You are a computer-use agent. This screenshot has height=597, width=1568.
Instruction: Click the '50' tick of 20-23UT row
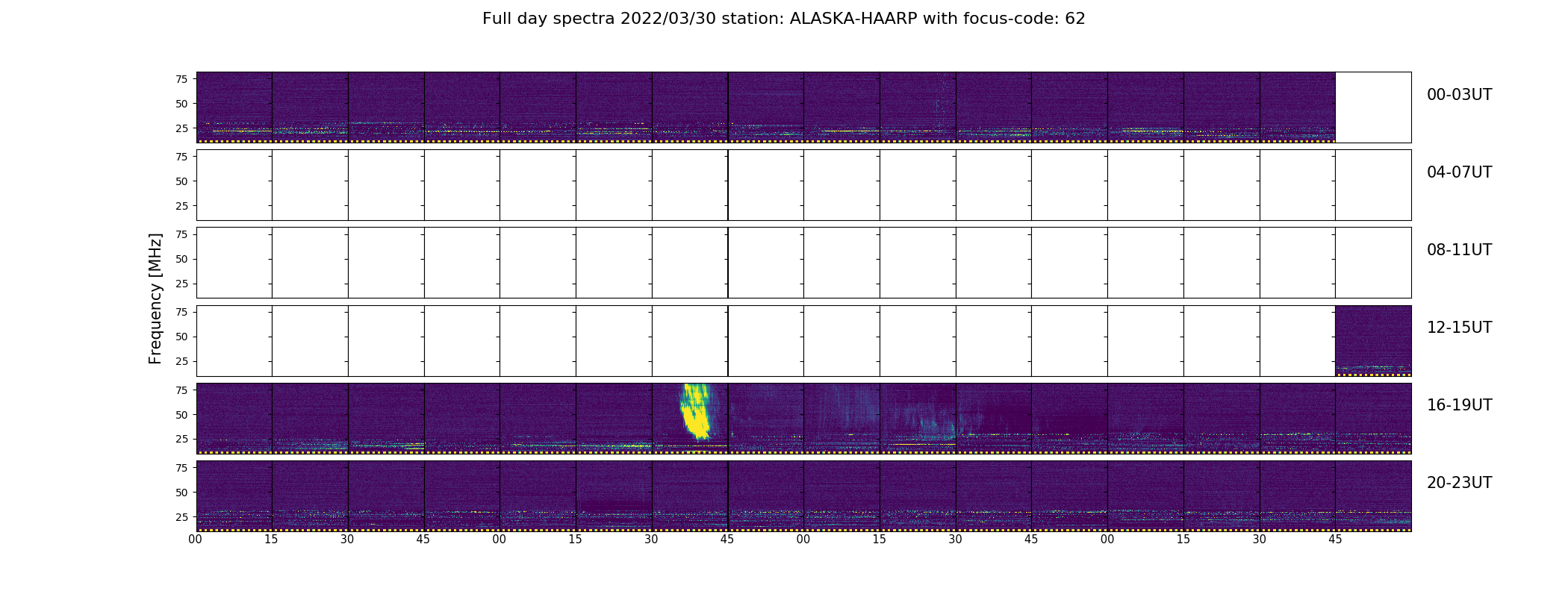point(181,492)
